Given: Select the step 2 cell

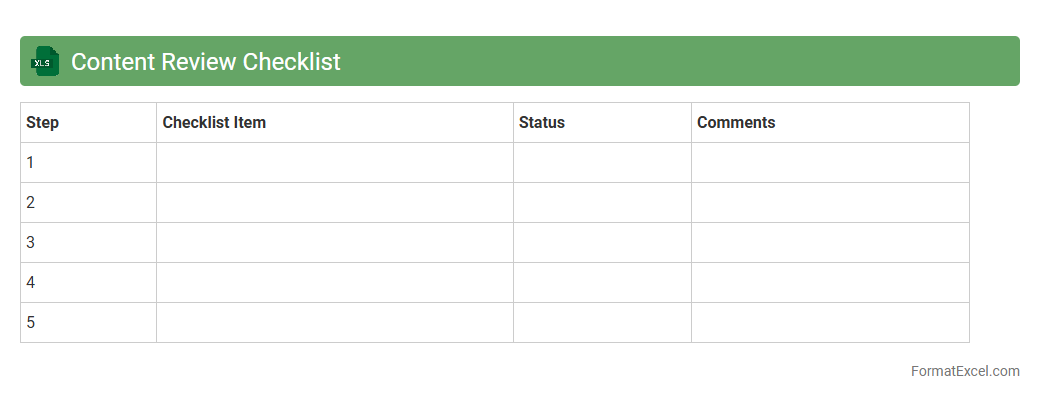Looking at the screenshot, I should tap(88, 202).
